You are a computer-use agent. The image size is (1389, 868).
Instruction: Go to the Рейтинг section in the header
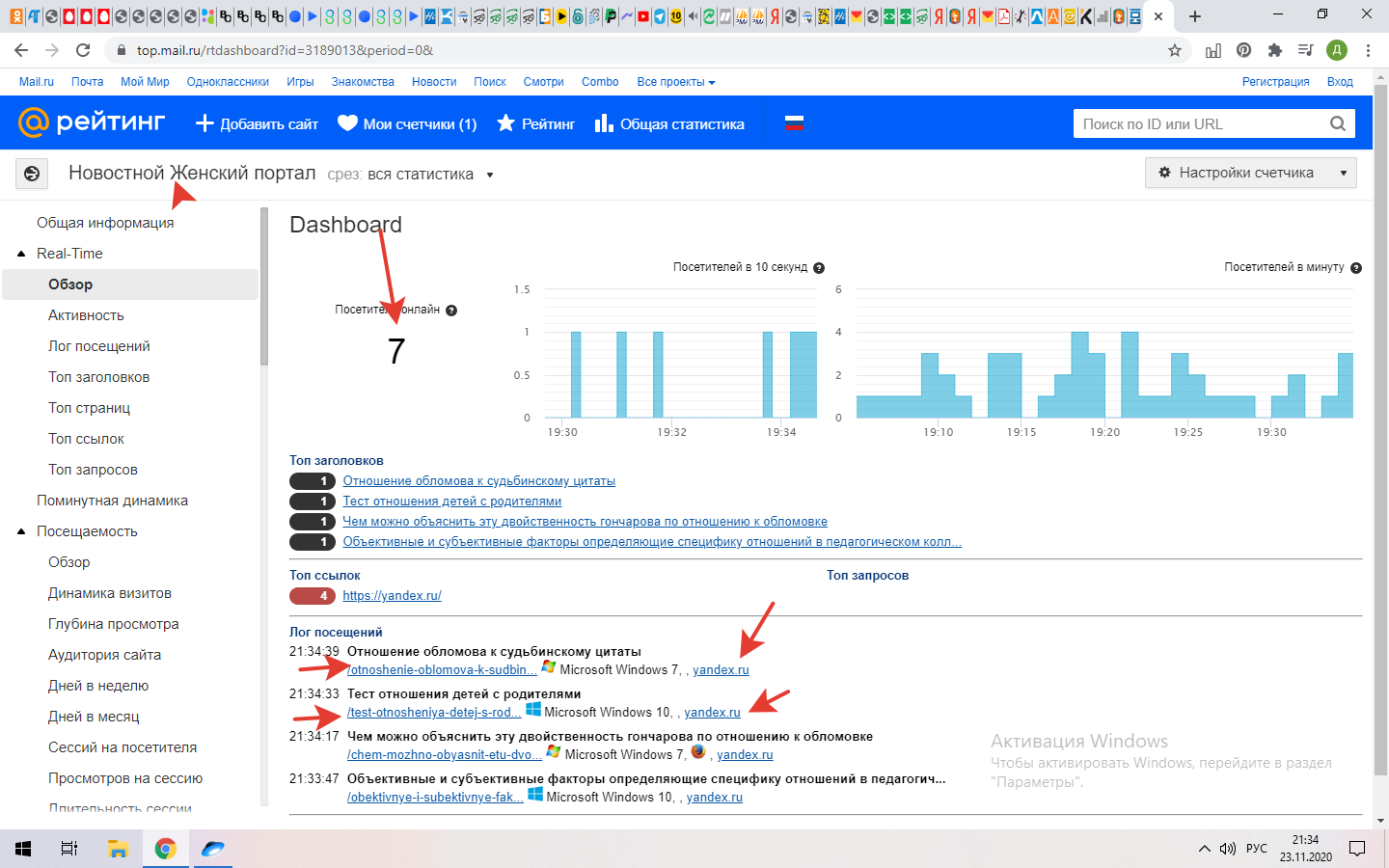click(x=535, y=123)
